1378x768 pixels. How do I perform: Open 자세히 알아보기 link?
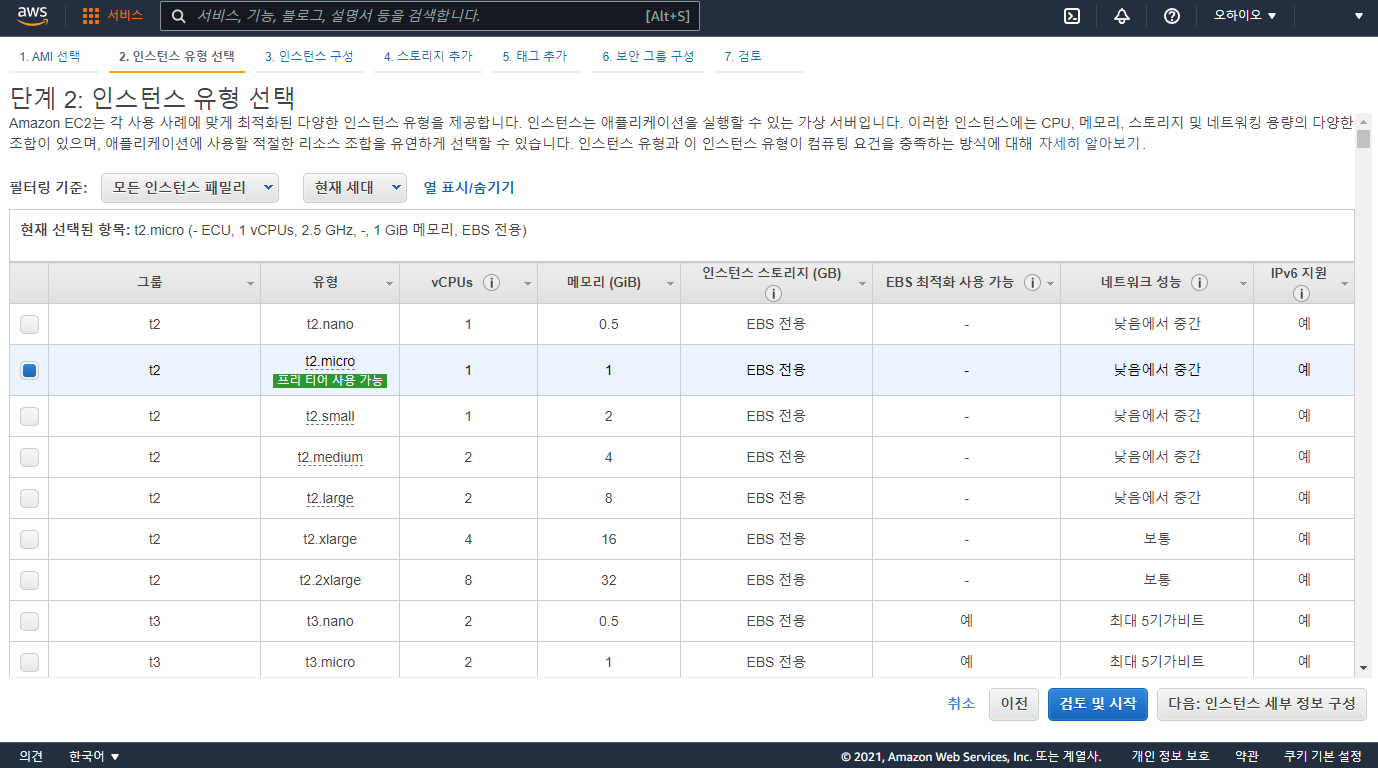click(1089, 143)
